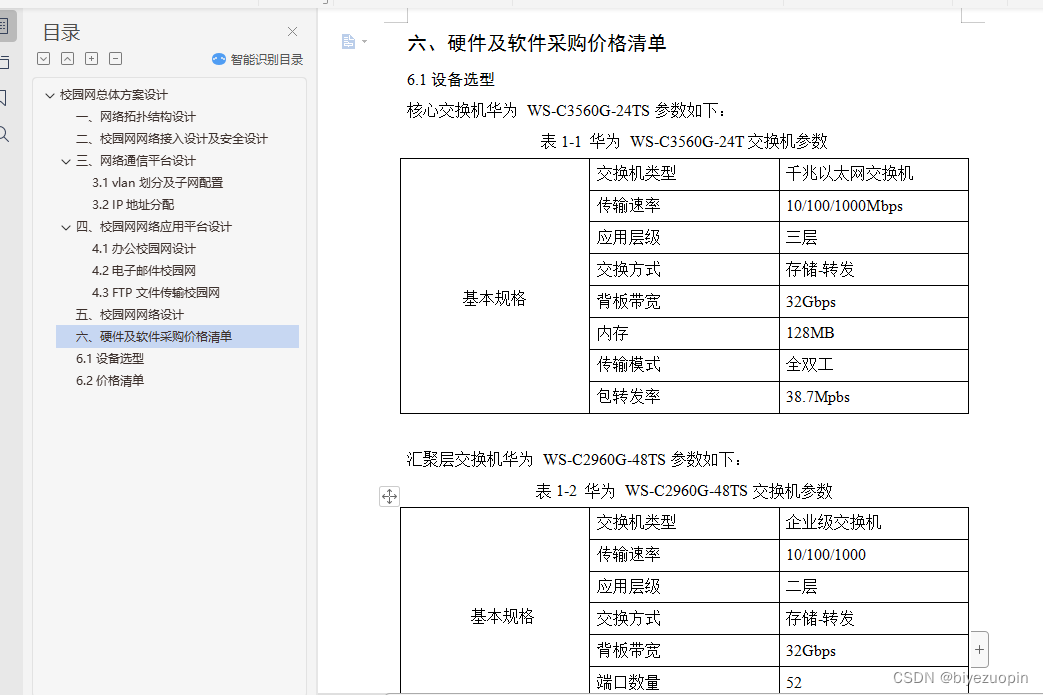Viewport: 1043px width, 695px height.
Task: Collapse the 校园网总体方案设计 tree node
Action: point(49,94)
